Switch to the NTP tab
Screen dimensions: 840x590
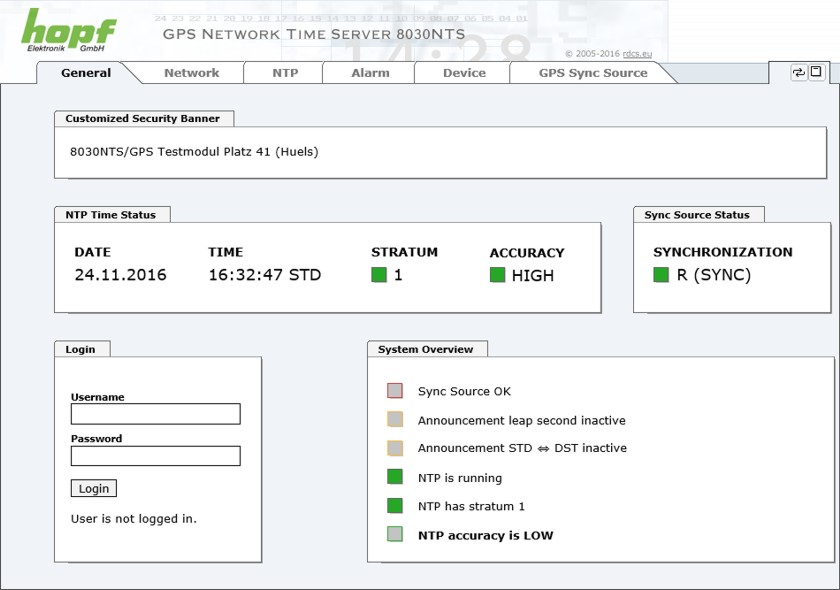[285, 73]
